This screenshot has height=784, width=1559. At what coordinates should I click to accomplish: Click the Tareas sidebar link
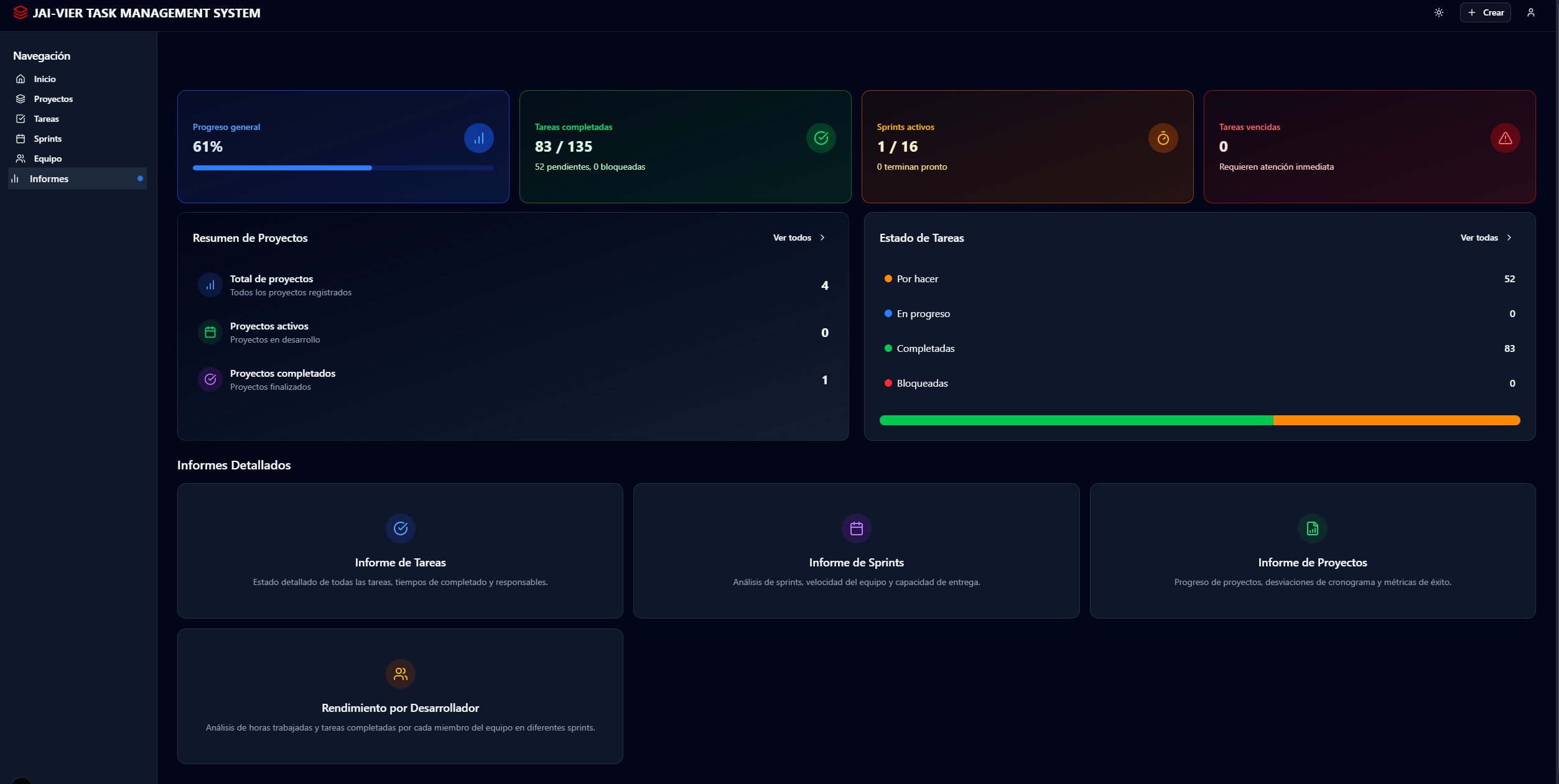click(x=46, y=119)
